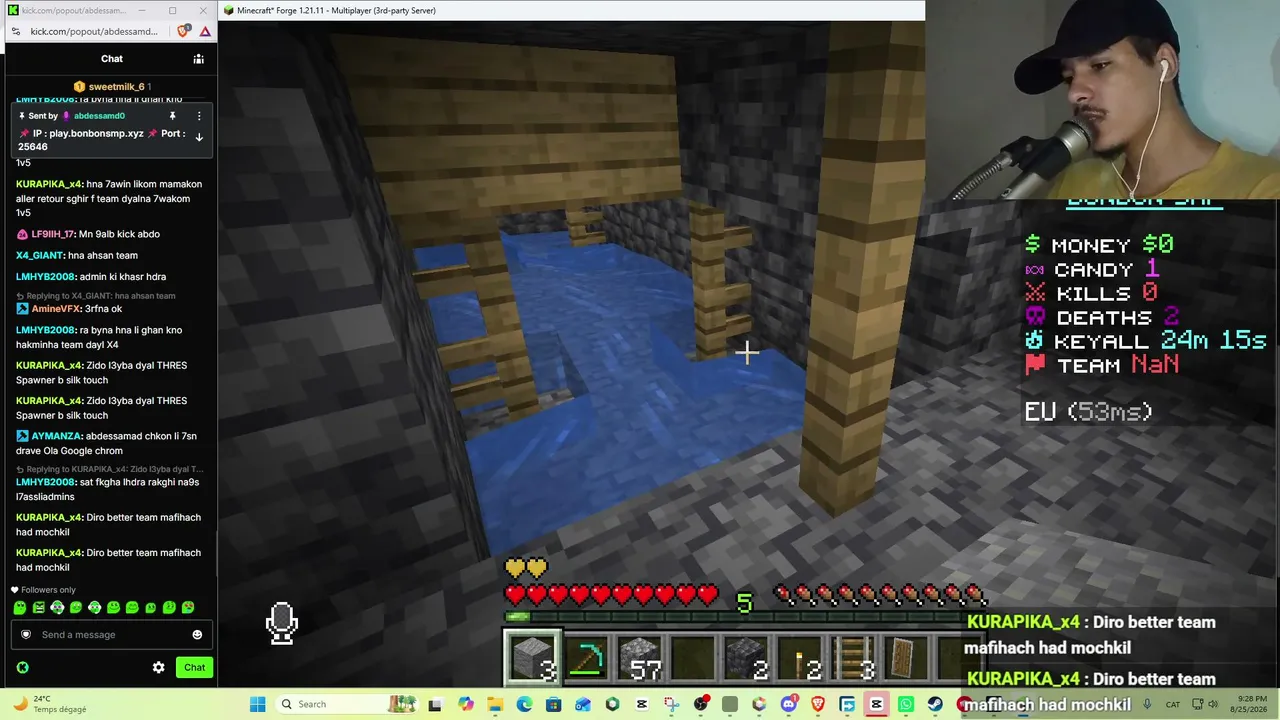Open Microsoft Copilot from the taskbar
The image size is (1280, 720).
tap(466, 704)
